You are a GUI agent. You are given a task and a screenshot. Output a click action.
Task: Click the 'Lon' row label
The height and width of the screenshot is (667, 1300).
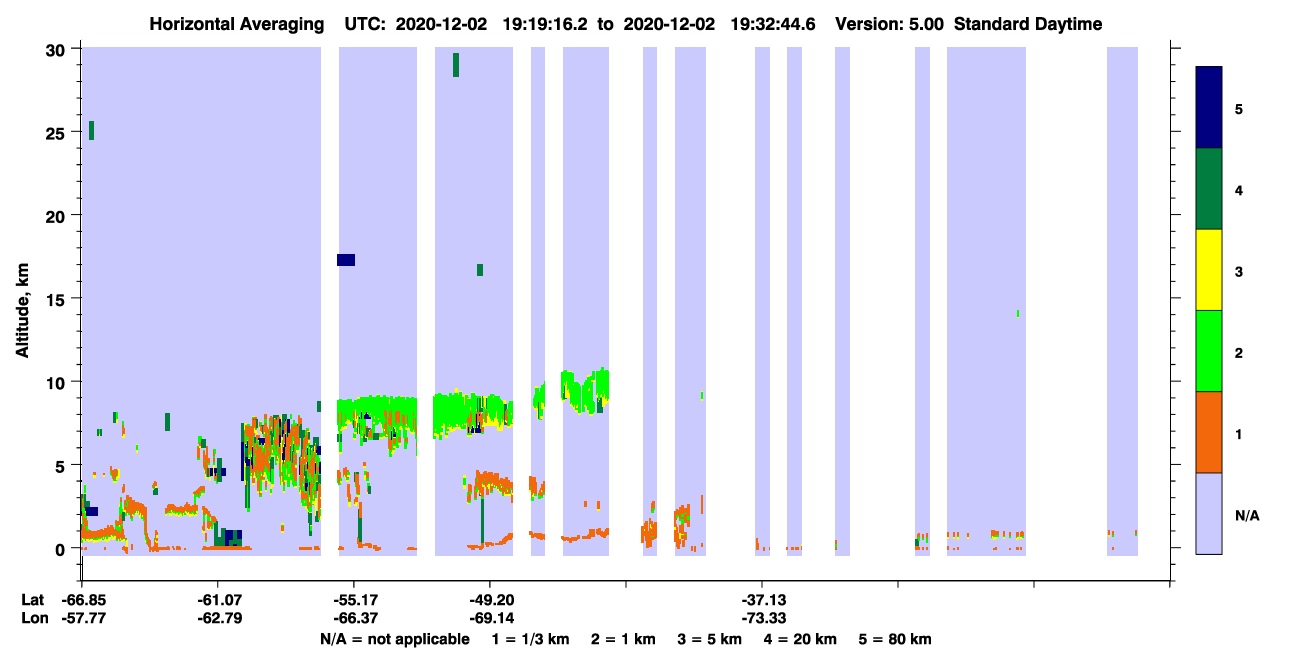click(x=33, y=618)
